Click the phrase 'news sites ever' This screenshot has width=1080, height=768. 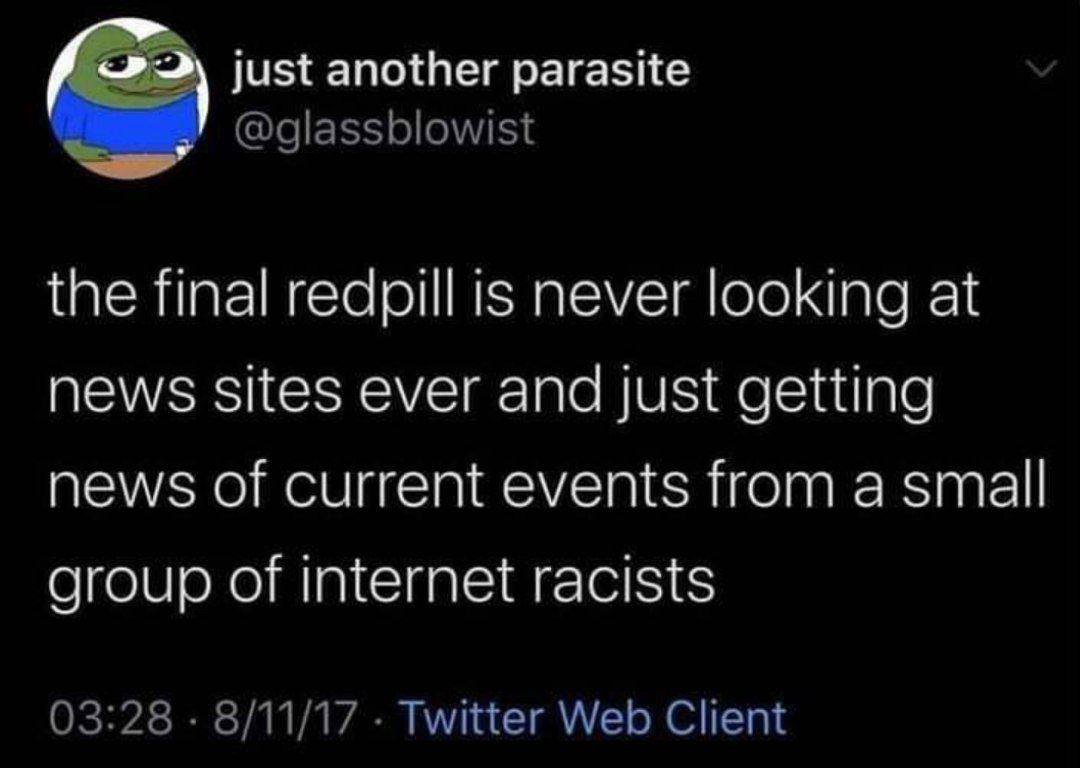coord(262,392)
